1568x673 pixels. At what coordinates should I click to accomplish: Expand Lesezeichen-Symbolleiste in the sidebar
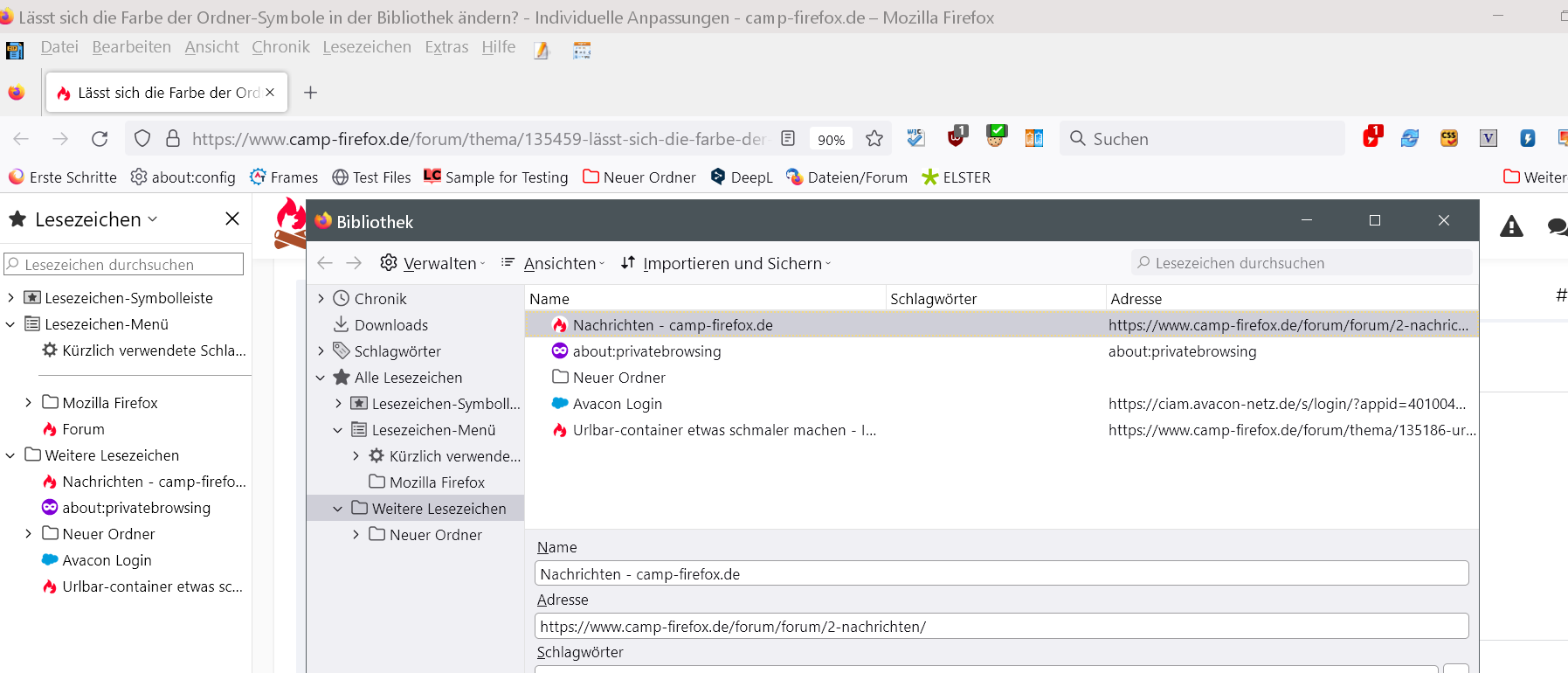point(10,298)
